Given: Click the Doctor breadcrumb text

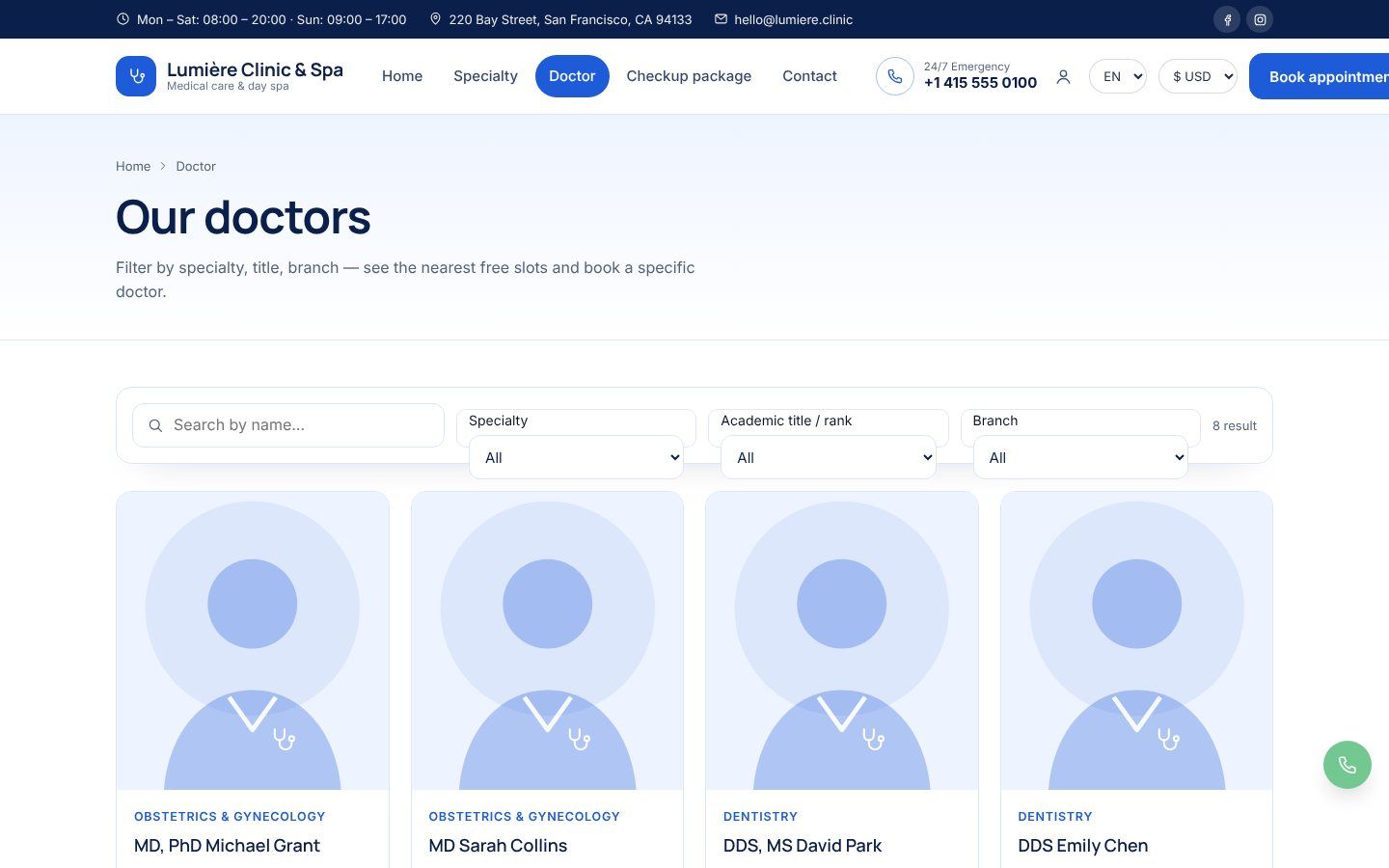Looking at the screenshot, I should pyautogui.click(x=196, y=167).
